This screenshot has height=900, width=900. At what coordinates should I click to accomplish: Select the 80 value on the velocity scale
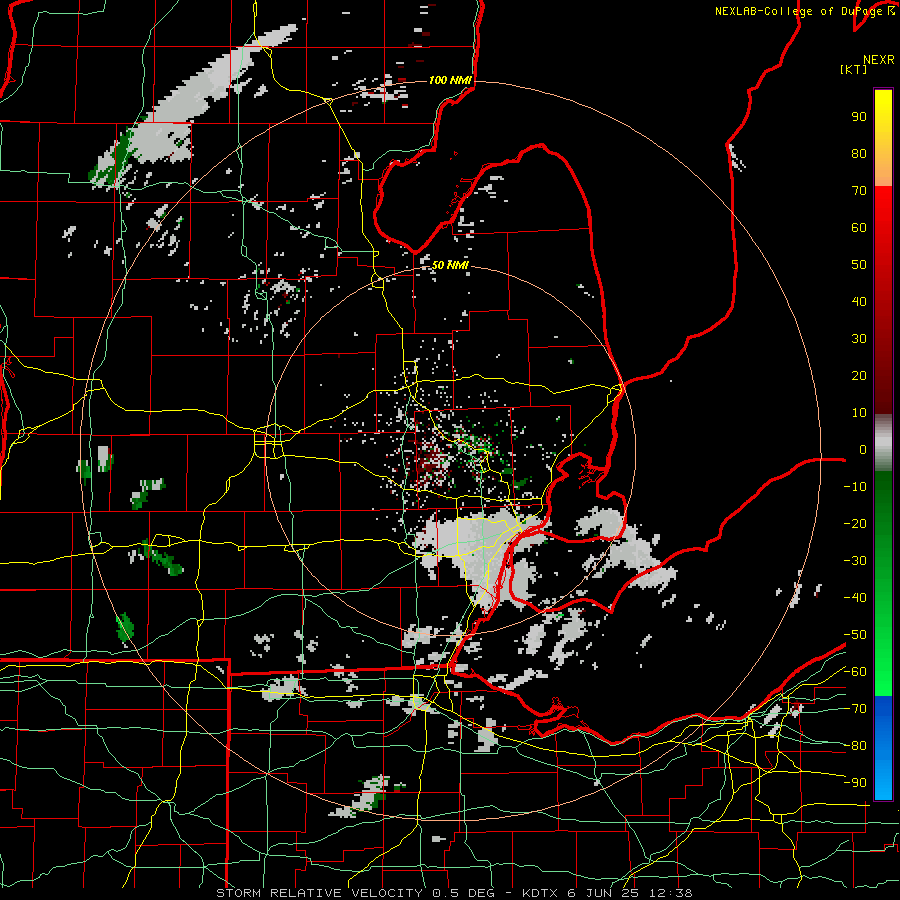pos(859,153)
